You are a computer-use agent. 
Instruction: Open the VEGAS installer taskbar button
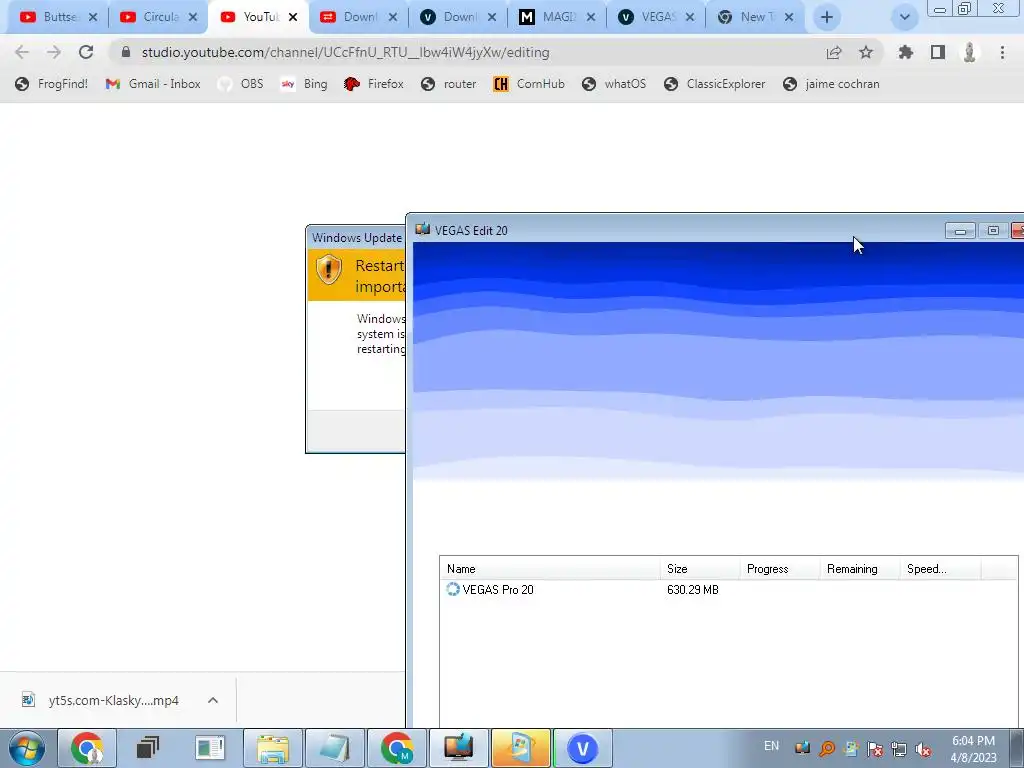[583, 748]
